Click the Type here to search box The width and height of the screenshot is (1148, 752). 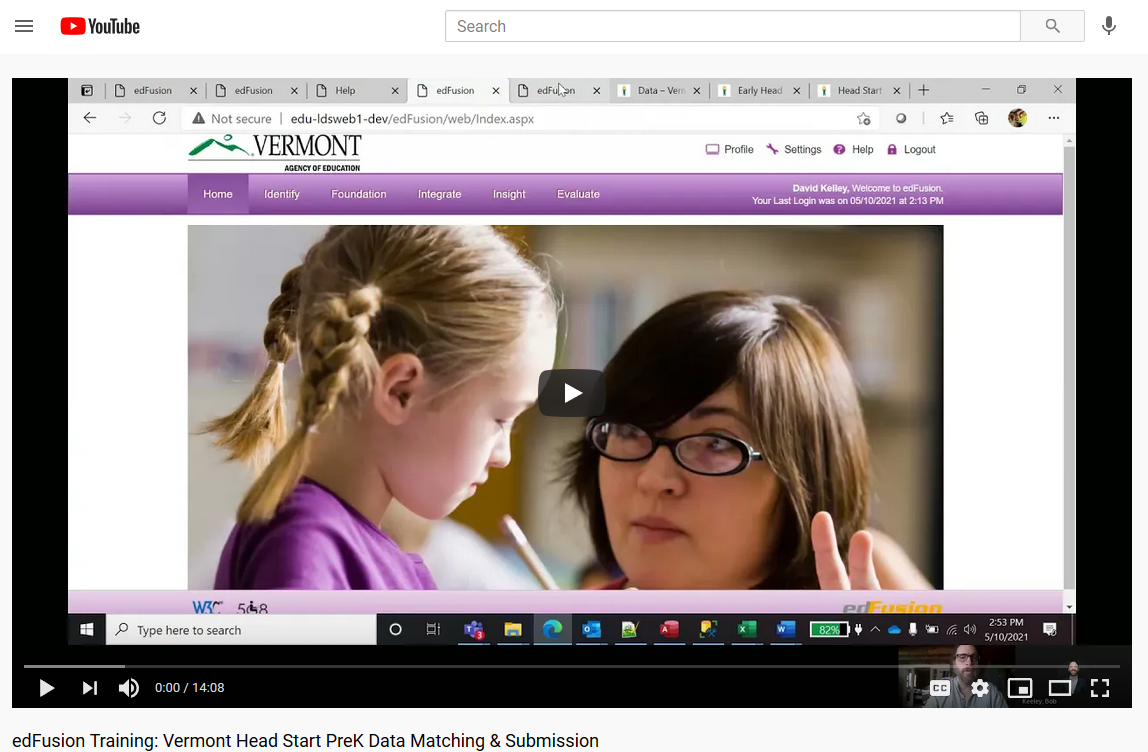tap(242, 630)
